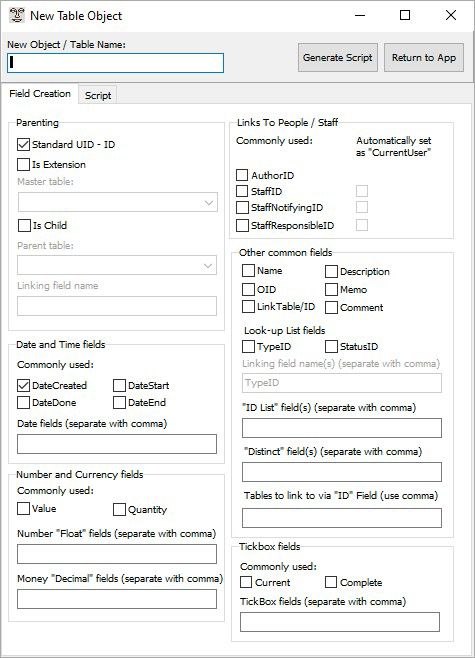Image resolution: width=475 pixels, height=658 pixels.
Task: Click the "ID List" field(s) input box
Action: point(342,428)
